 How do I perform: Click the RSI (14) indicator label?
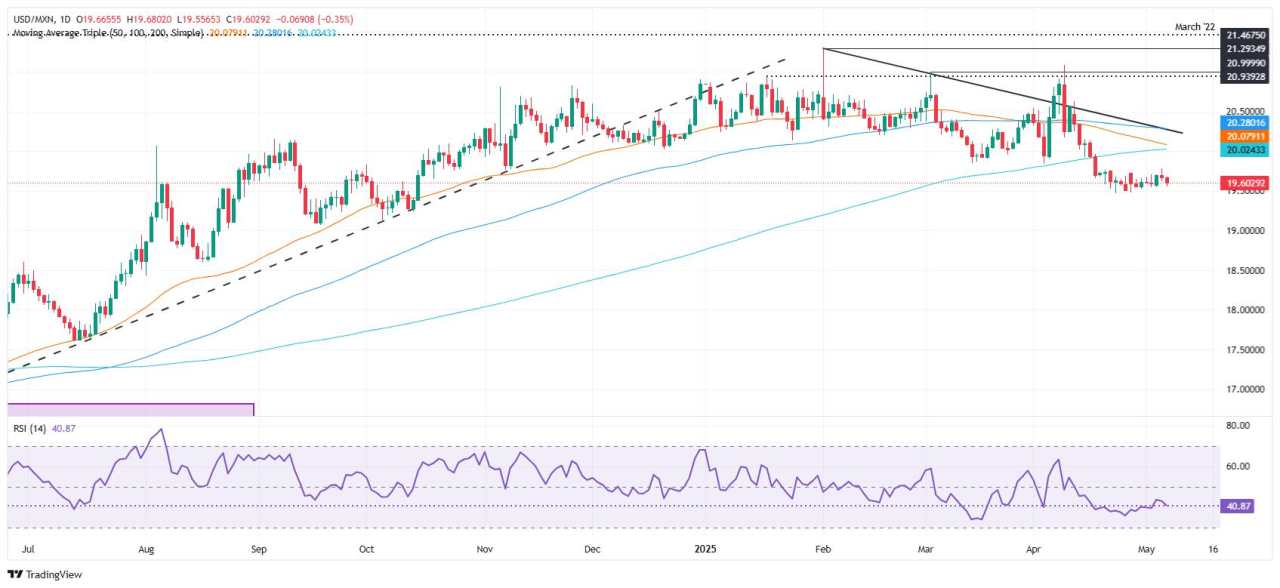point(30,428)
